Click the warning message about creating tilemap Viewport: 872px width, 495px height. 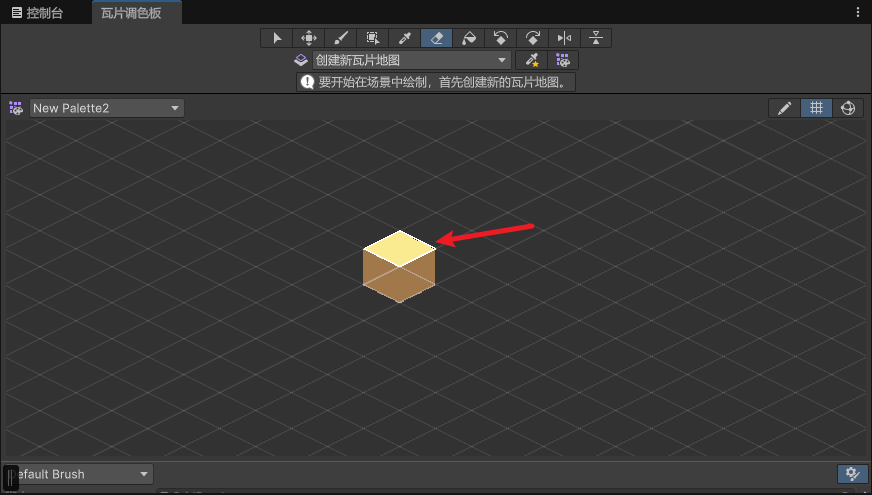point(435,82)
